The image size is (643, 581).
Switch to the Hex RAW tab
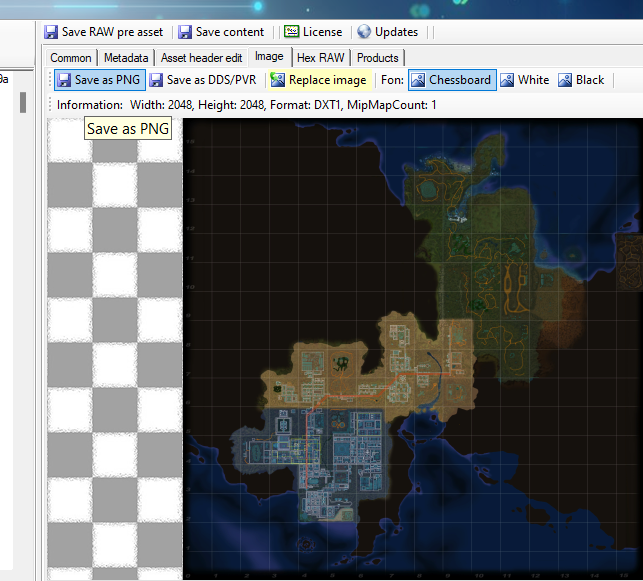pos(321,58)
